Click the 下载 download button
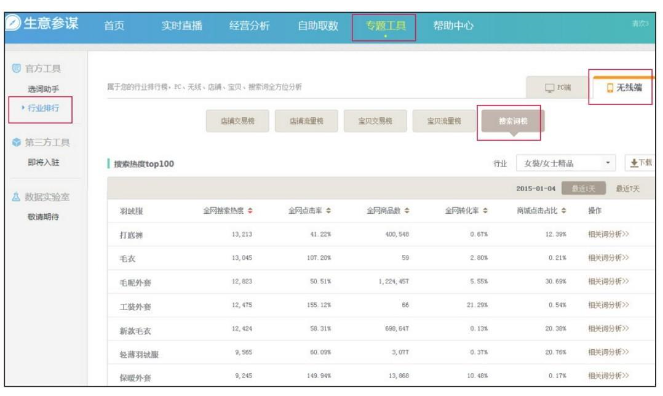This screenshot has width=663, height=396. (x=640, y=163)
